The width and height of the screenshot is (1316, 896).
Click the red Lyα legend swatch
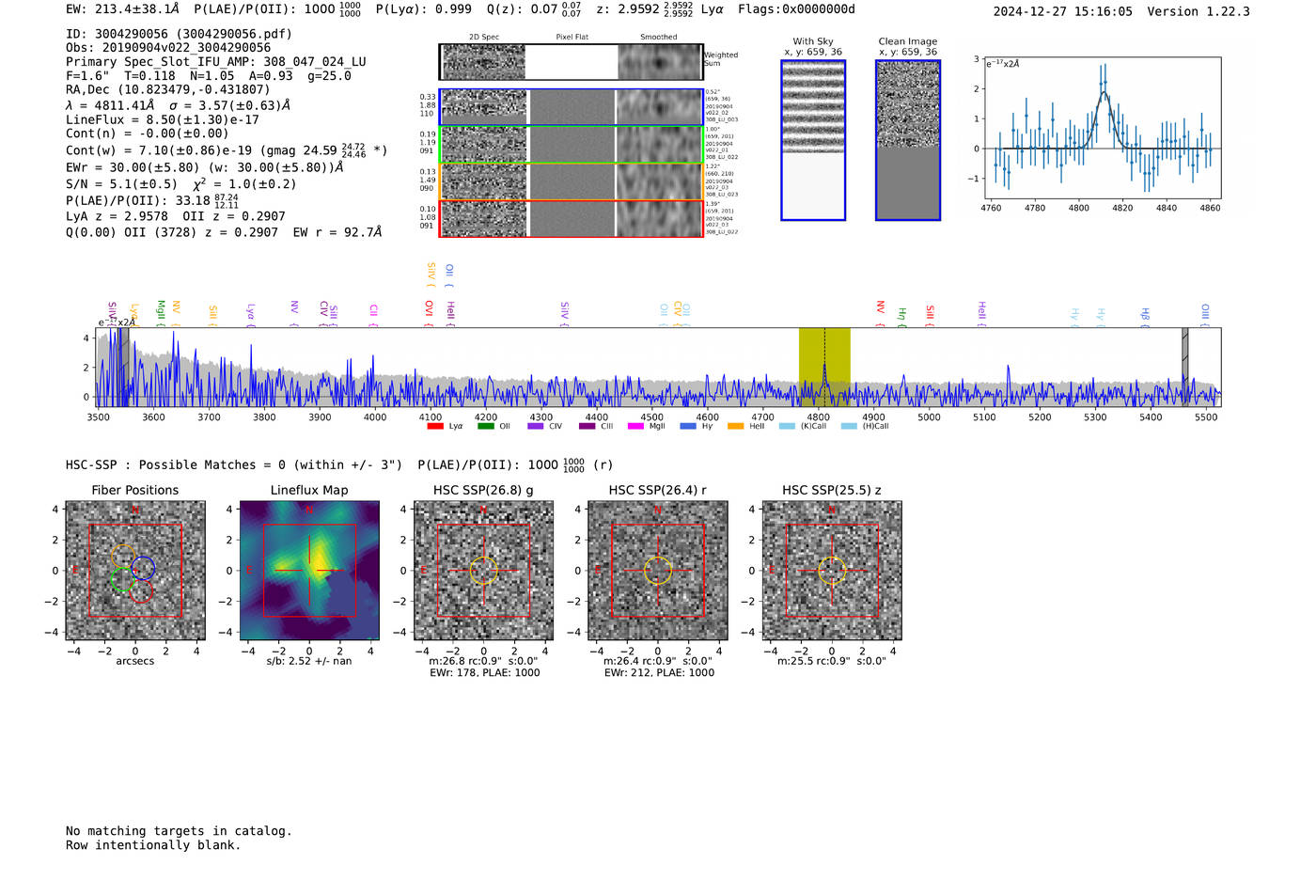(x=435, y=426)
